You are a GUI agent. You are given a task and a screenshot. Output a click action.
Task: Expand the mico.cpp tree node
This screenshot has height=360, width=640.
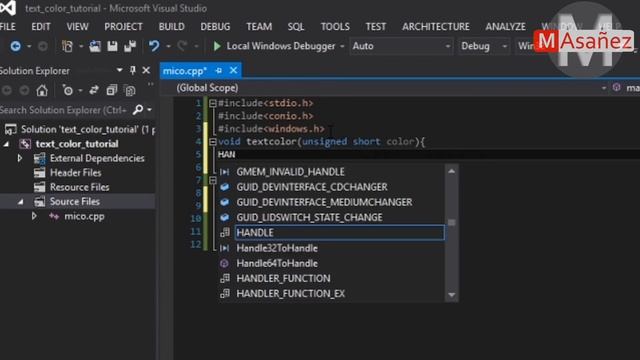[x=34, y=216]
